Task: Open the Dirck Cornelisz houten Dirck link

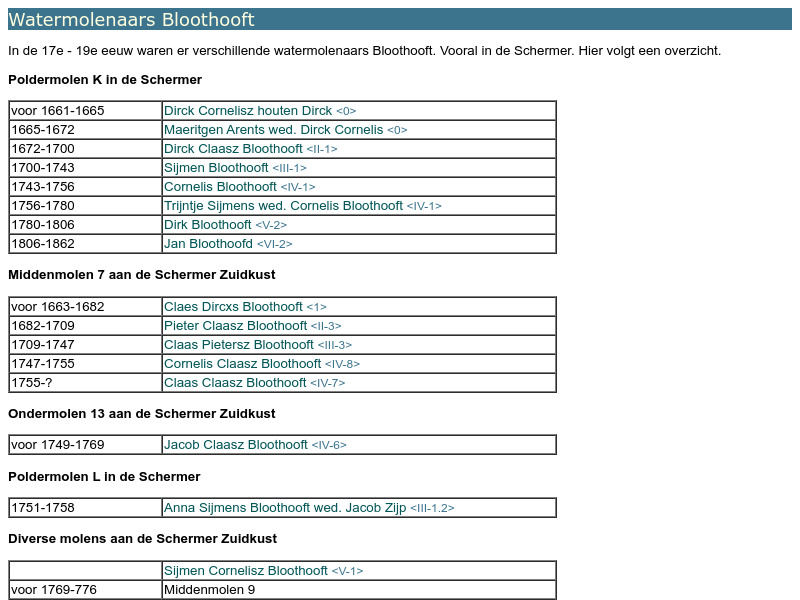Action: coord(259,110)
